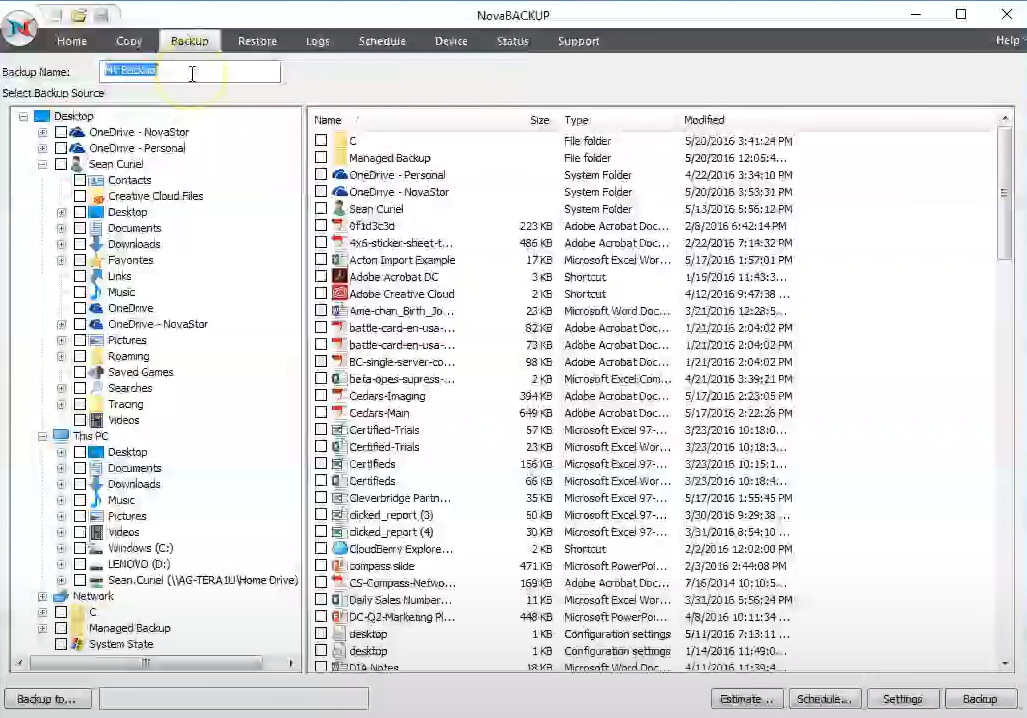Click the System State icon in tree

(77, 644)
